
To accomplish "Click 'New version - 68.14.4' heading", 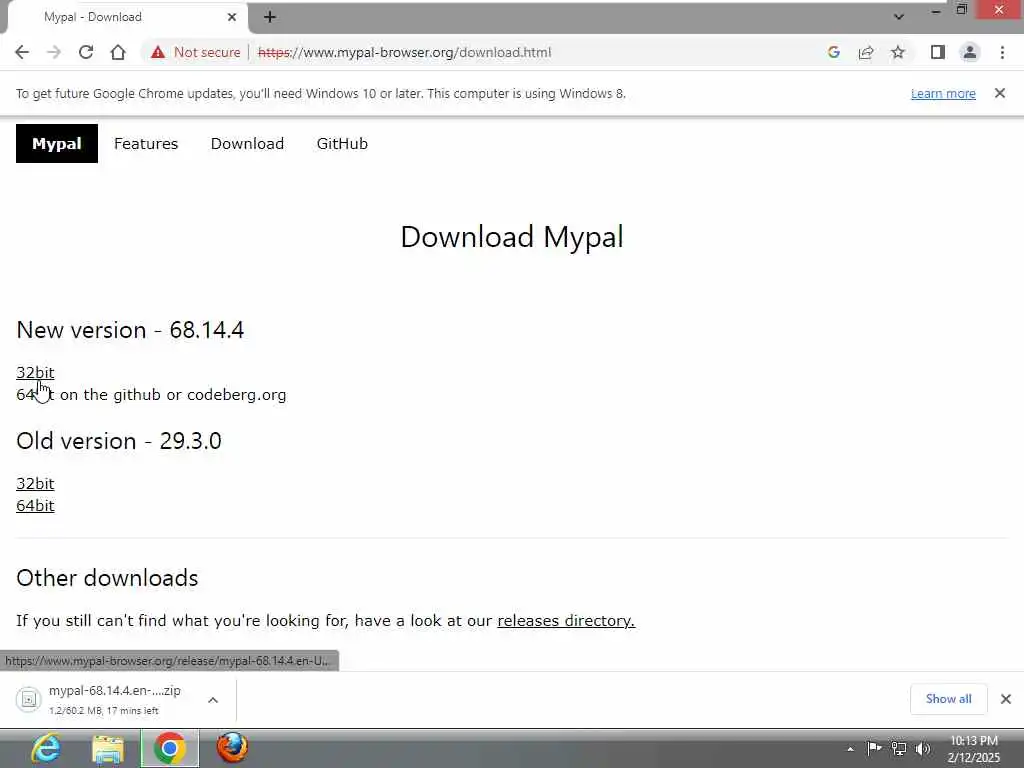I will click(130, 330).
